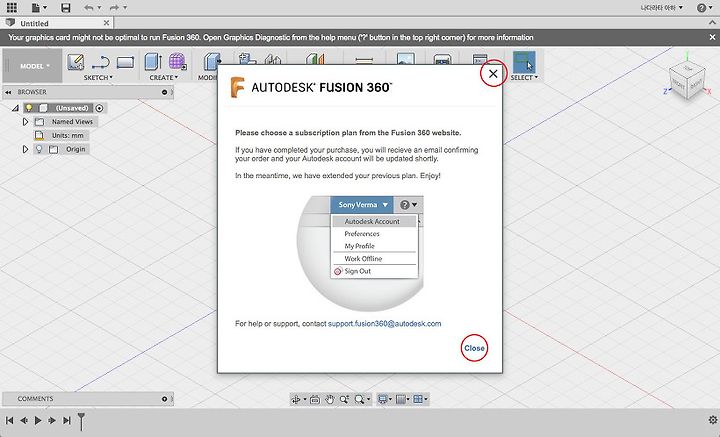Open the BROWSER panel options dot

pyautogui.click(x=164, y=92)
